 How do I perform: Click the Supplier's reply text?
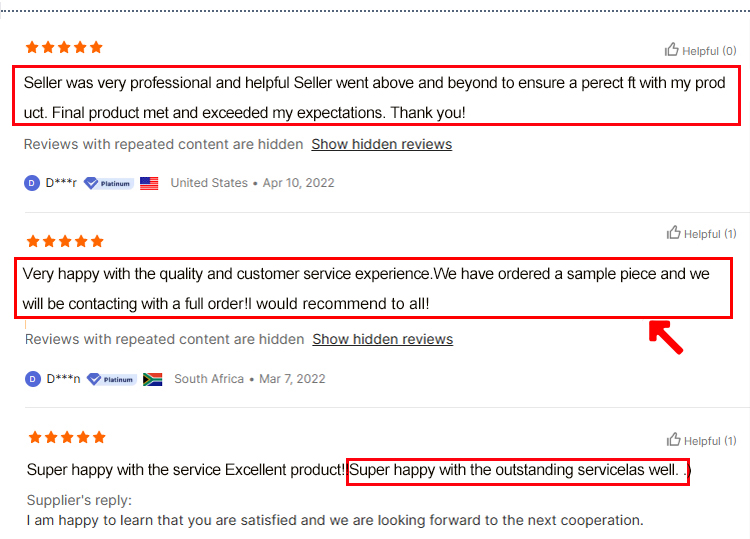click(335, 520)
